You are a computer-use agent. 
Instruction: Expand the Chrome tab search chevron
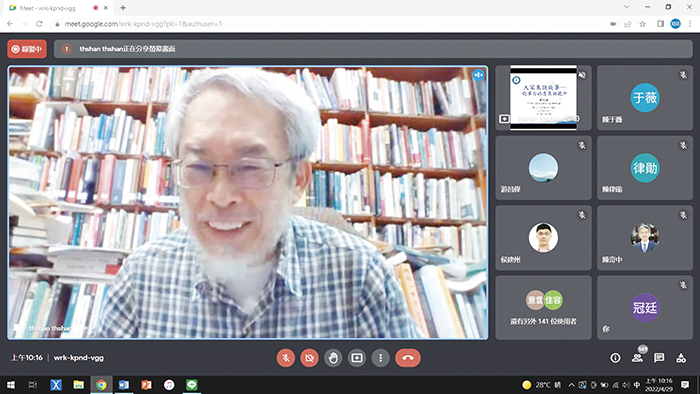(x=627, y=7)
